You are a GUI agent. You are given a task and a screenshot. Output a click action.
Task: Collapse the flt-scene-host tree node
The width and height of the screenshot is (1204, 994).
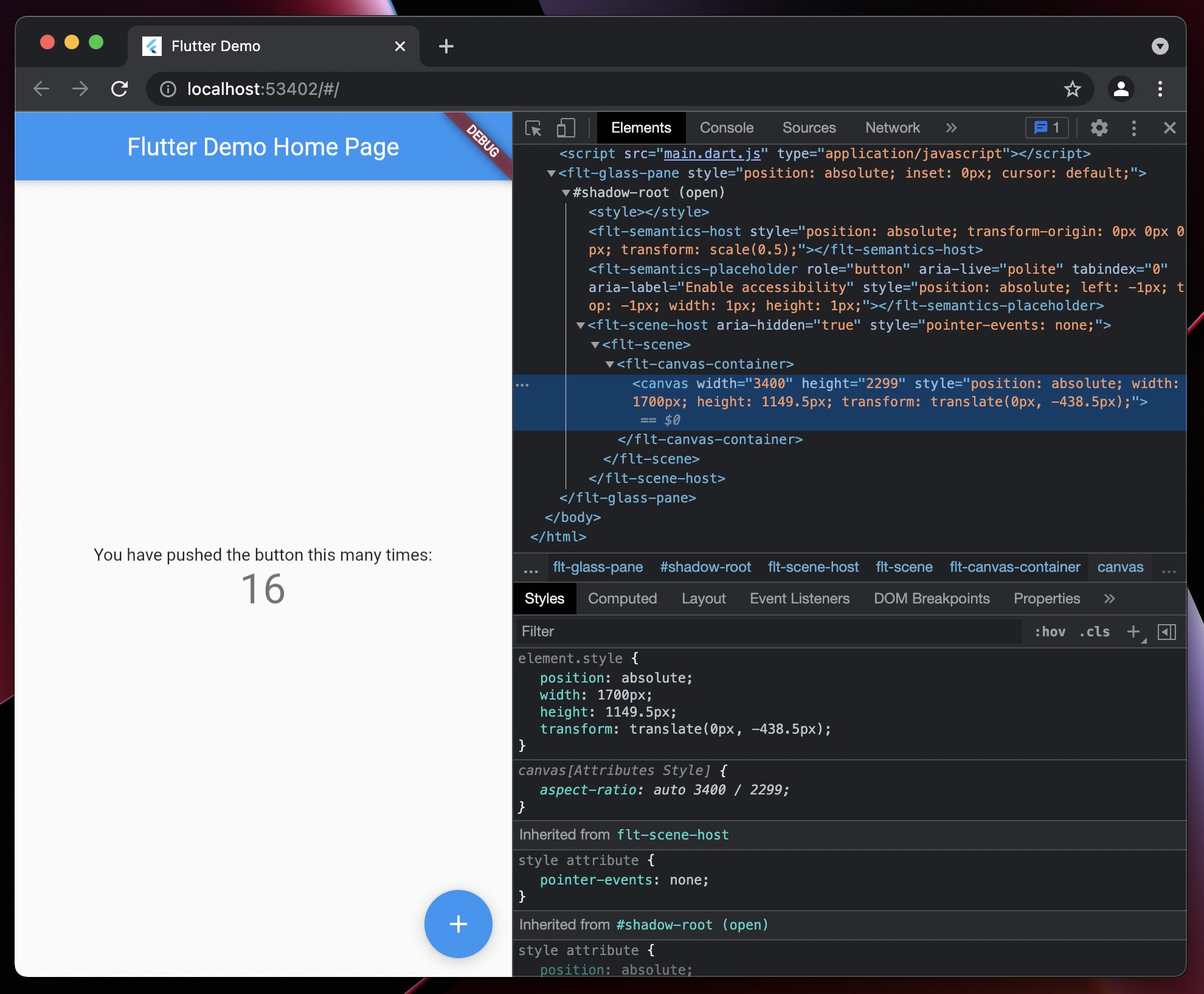(580, 326)
